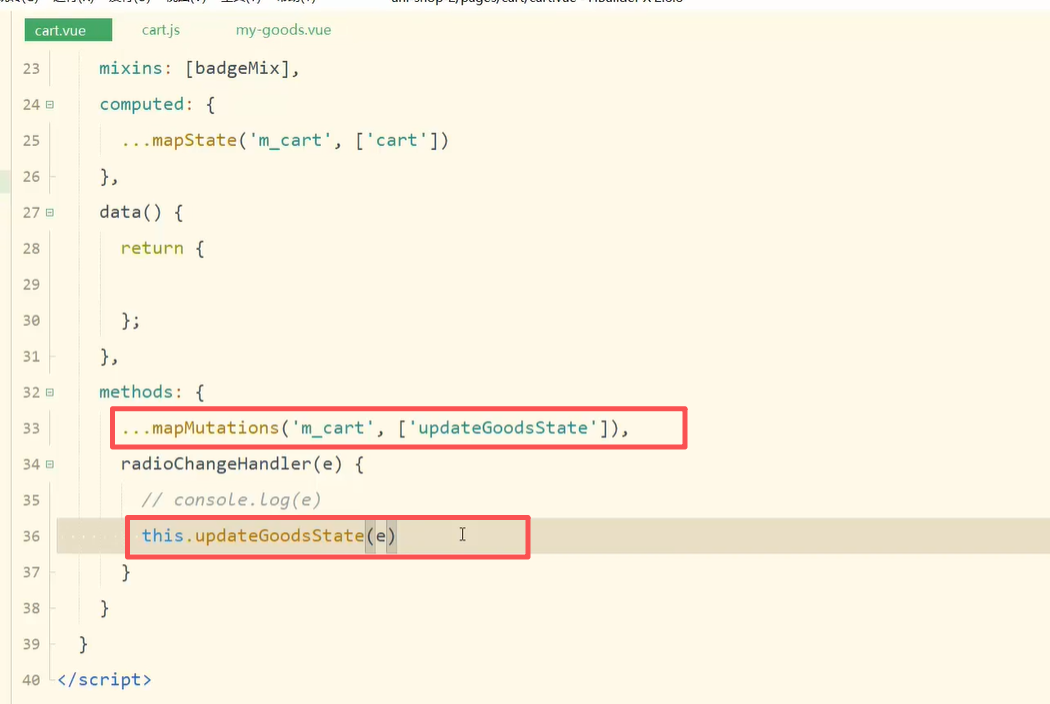Click the 'computed:' keyword

[146, 104]
